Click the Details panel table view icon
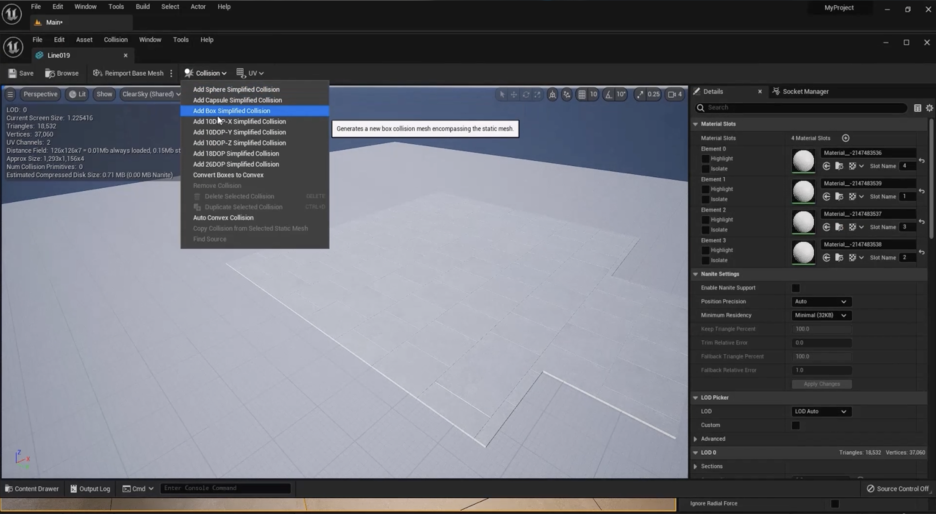The height and width of the screenshot is (514, 936). click(x=917, y=108)
